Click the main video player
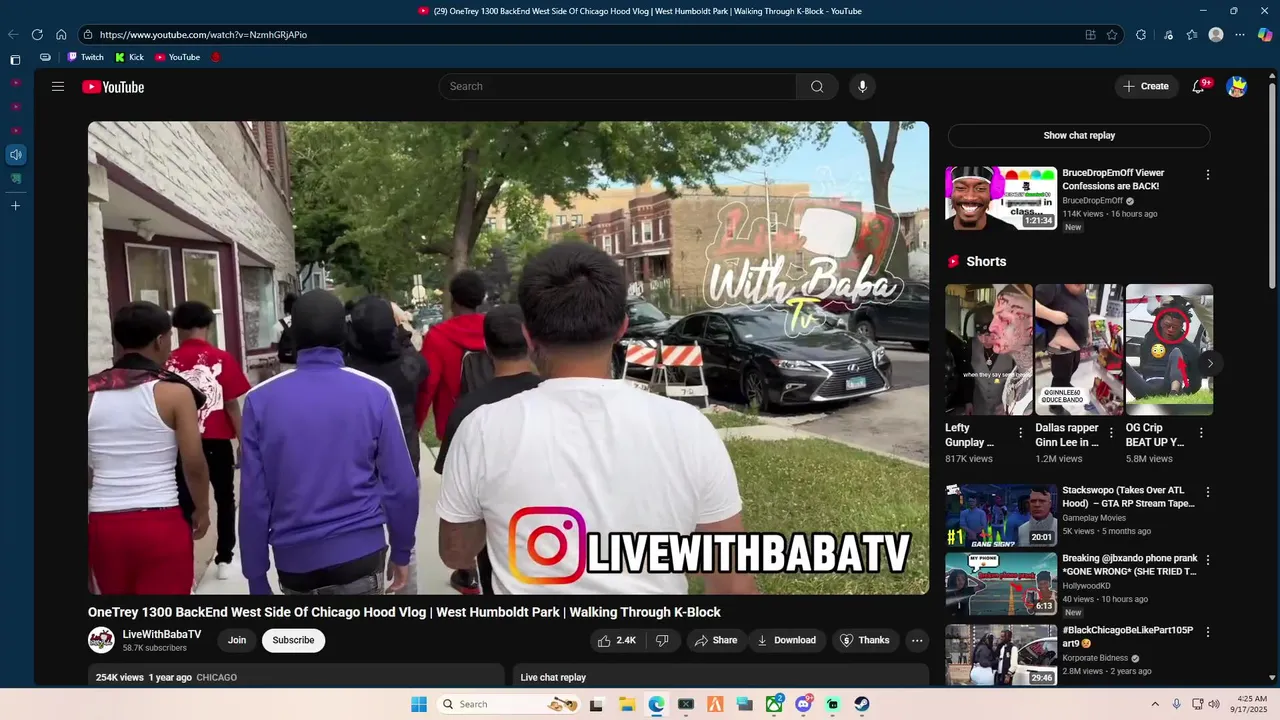1280x720 pixels. [x=508, y=358]
